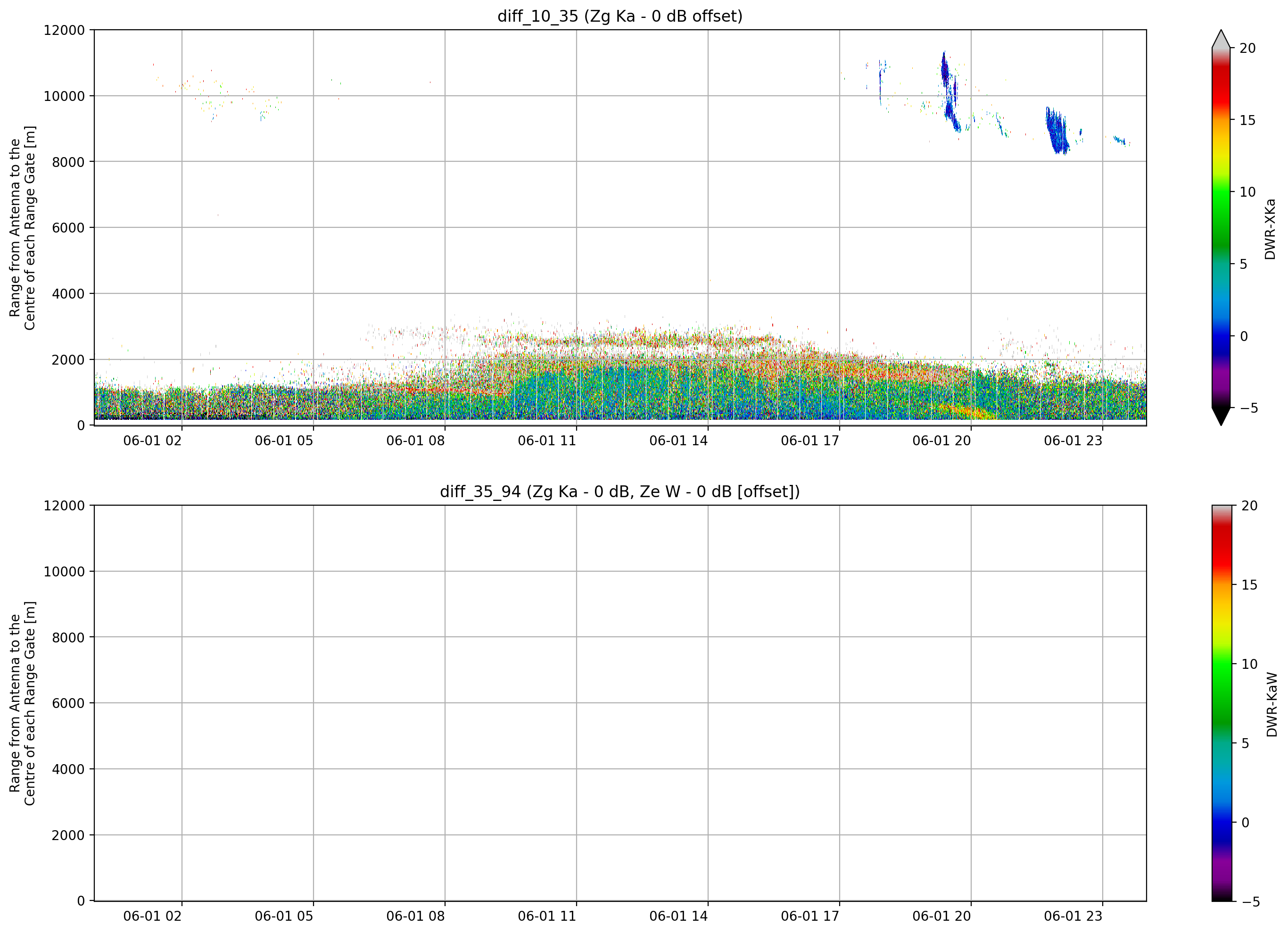
Task: Click the '06-01 20' x-axis label of the bottom plot
Action: coord(941,916)
